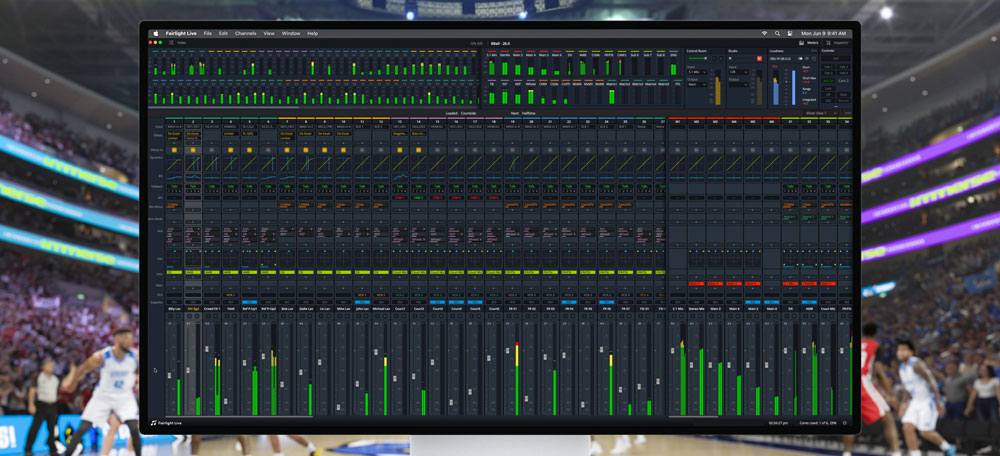Open the Help menu
The width and height of the screenshot is (1000, 456).
312,33
